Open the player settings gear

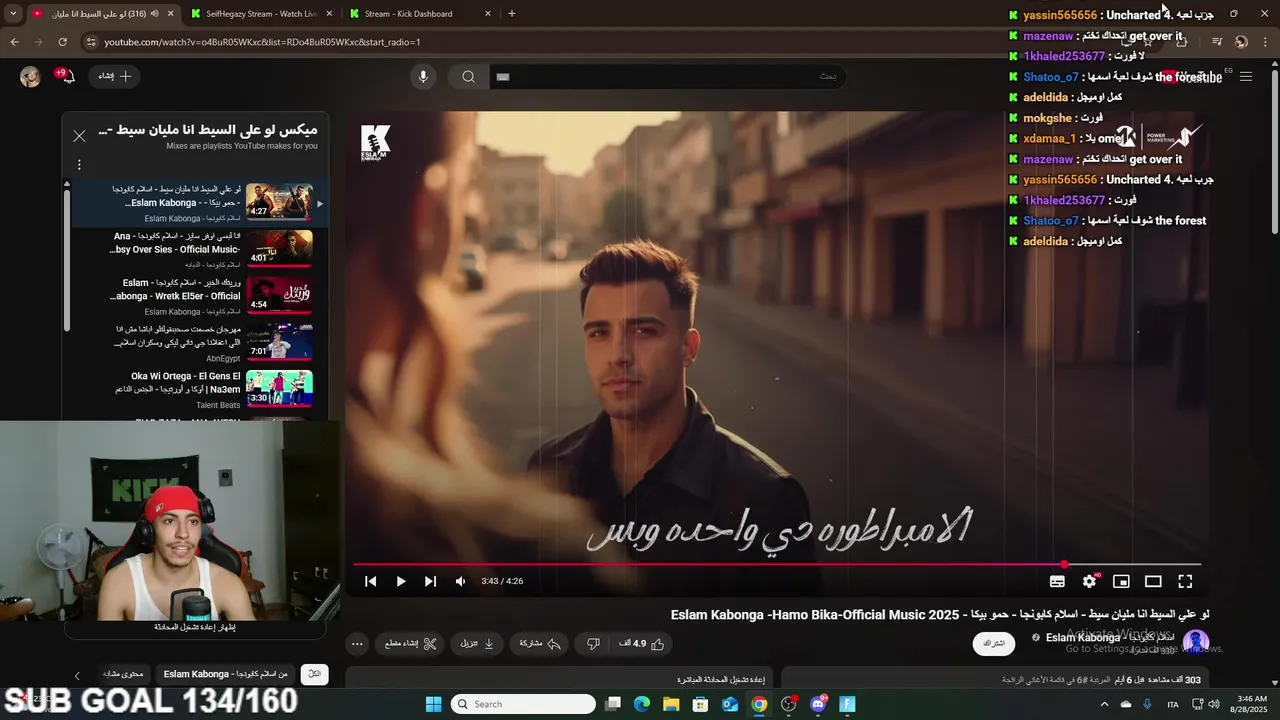point(1090,581)
